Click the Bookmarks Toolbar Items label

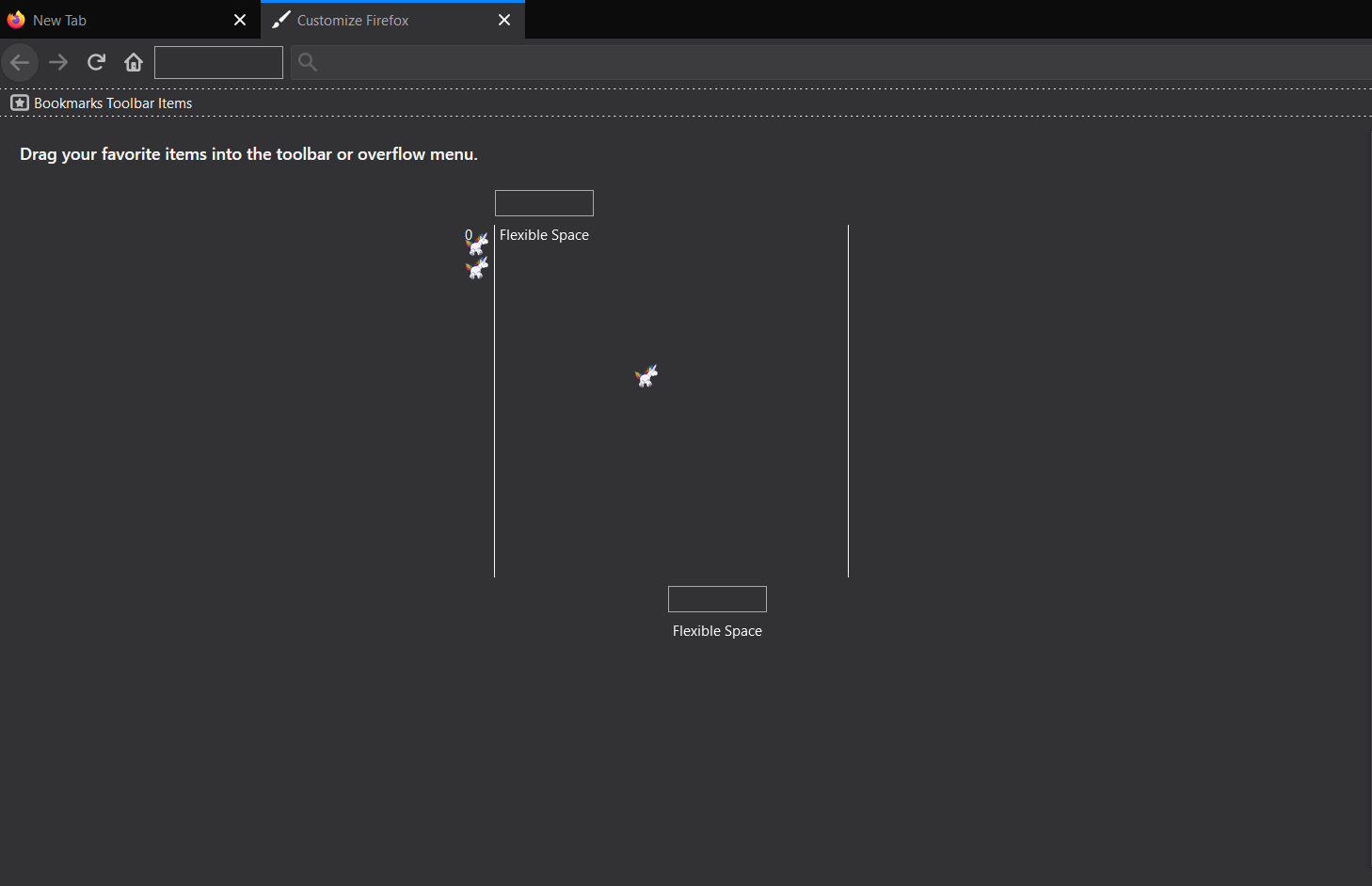pyautogui.click(x=113, y=103)
